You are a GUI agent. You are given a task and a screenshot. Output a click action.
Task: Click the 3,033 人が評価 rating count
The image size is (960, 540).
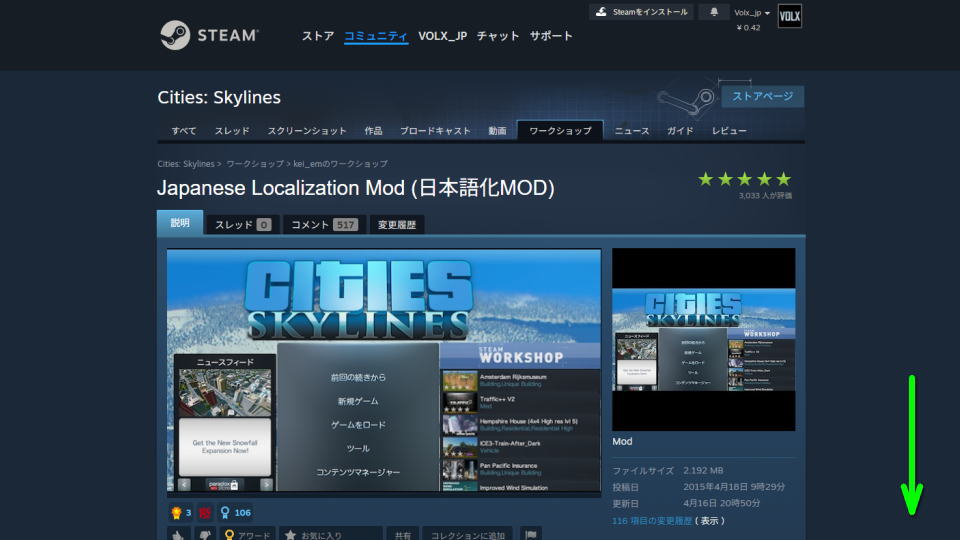click(x=765, y=196)
